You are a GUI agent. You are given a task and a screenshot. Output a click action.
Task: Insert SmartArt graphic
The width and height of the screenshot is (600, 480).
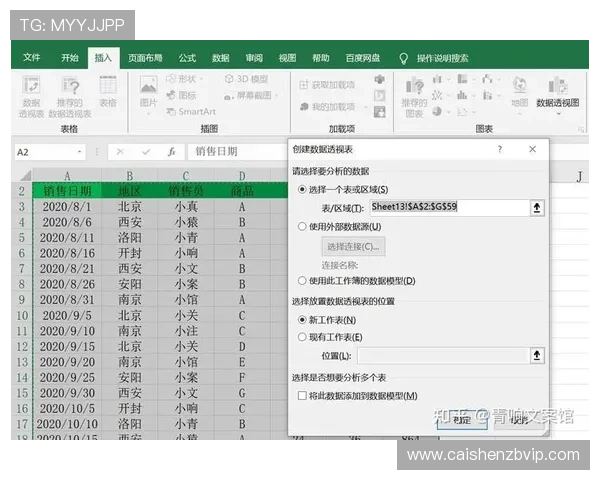(x=191, y=111)
